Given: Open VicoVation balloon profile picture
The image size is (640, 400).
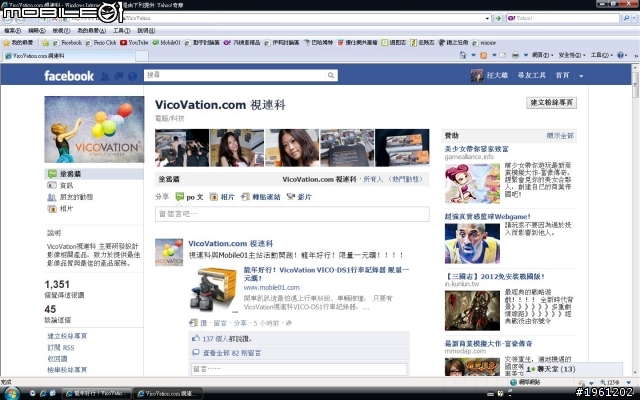Looking at the screenshot, I should coord(94,129).
